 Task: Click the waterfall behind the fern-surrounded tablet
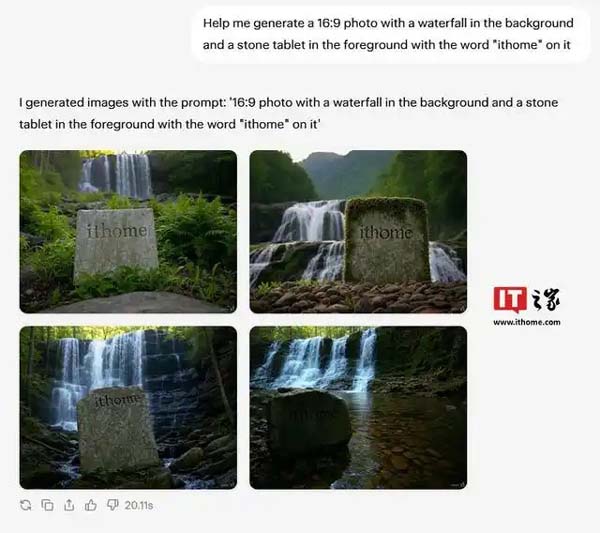[x=116, y=174]
